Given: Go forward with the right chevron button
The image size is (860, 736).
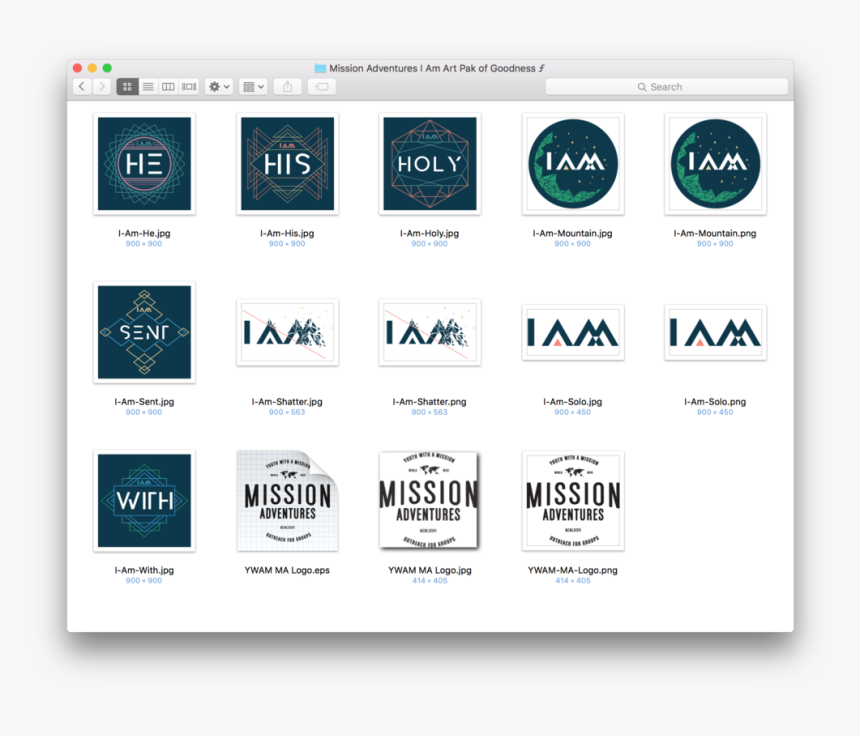Looking at the screenshot, I should pyautogui.click(x=102, y=87).
